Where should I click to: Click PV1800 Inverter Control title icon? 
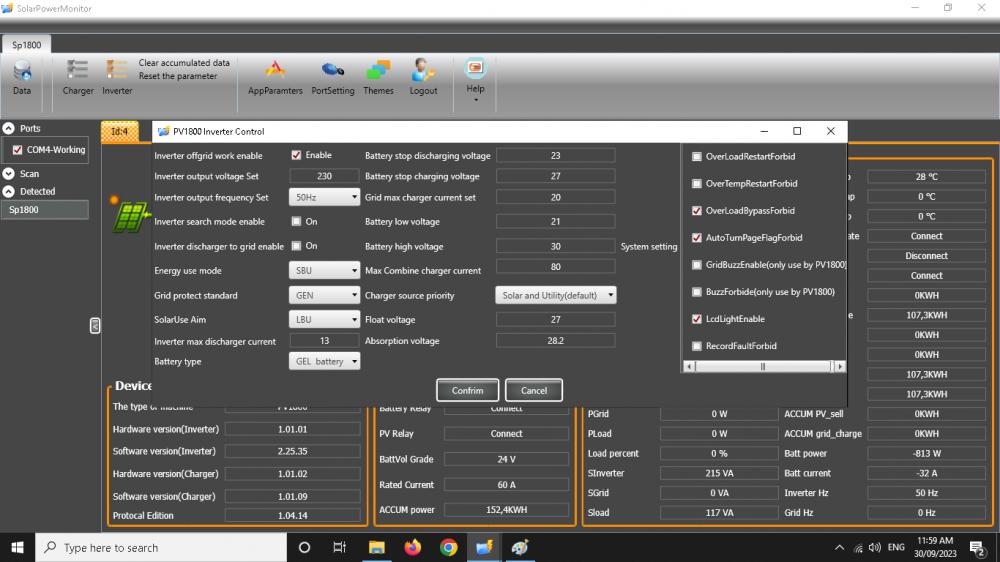pyautogui.click(x=163, y=131)
